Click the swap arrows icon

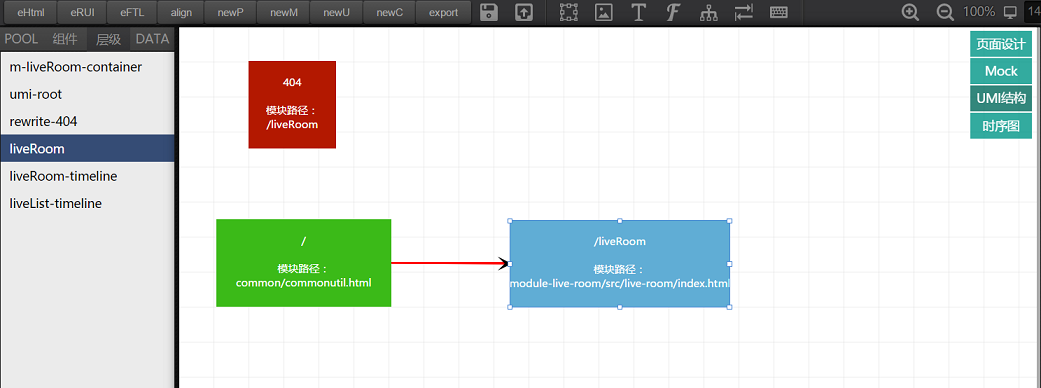[744, 12]
